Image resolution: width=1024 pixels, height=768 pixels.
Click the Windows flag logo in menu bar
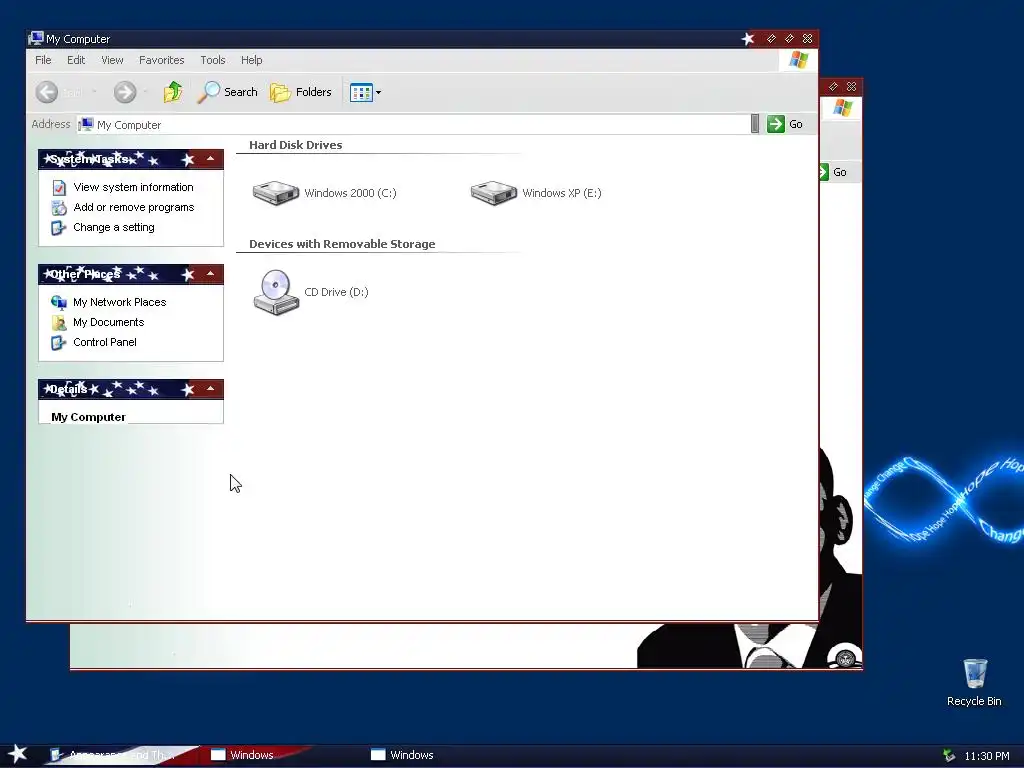point(798,60)
